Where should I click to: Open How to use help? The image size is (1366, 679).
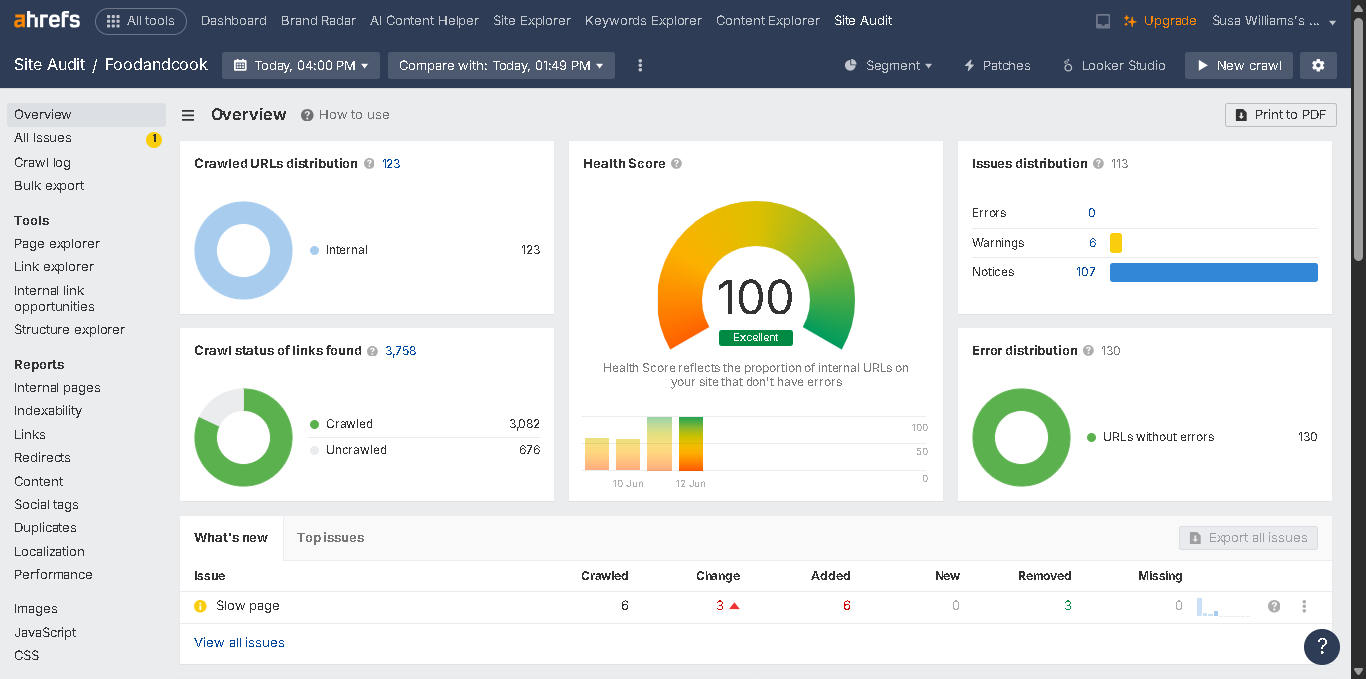pyautogui.click(x=345, y=115)
